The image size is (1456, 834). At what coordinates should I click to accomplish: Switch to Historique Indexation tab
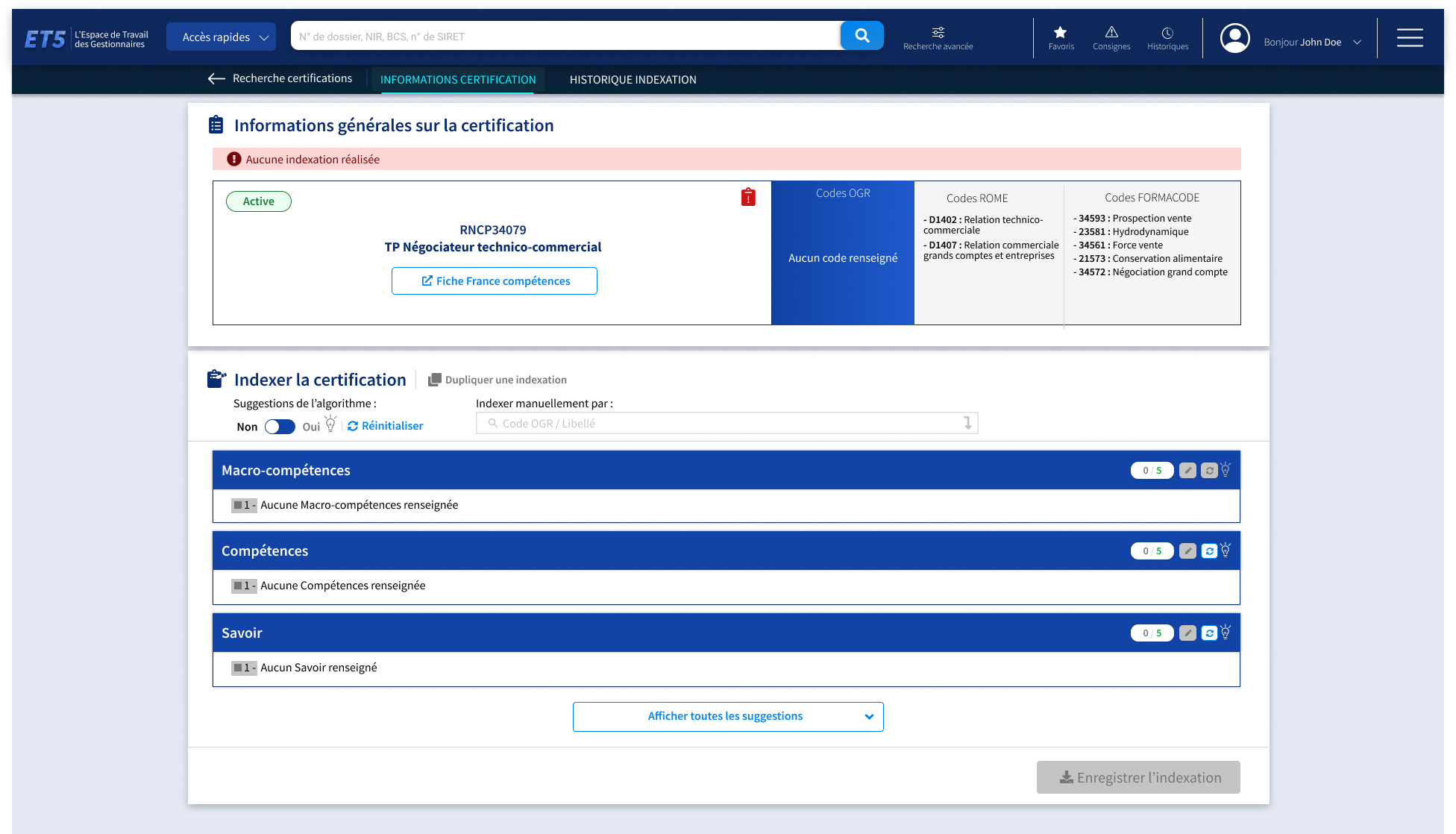[633, 80]
